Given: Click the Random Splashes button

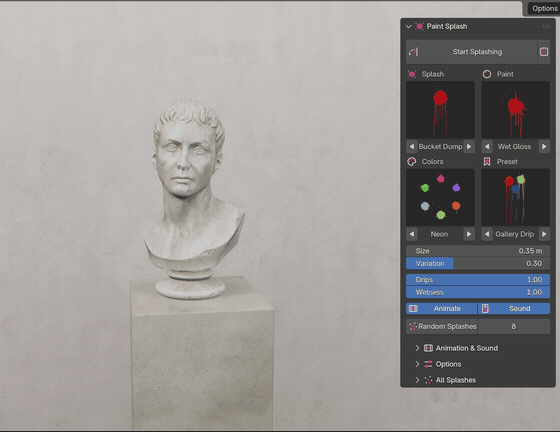Looking at the screenshot, I should (x=442, y=326).
